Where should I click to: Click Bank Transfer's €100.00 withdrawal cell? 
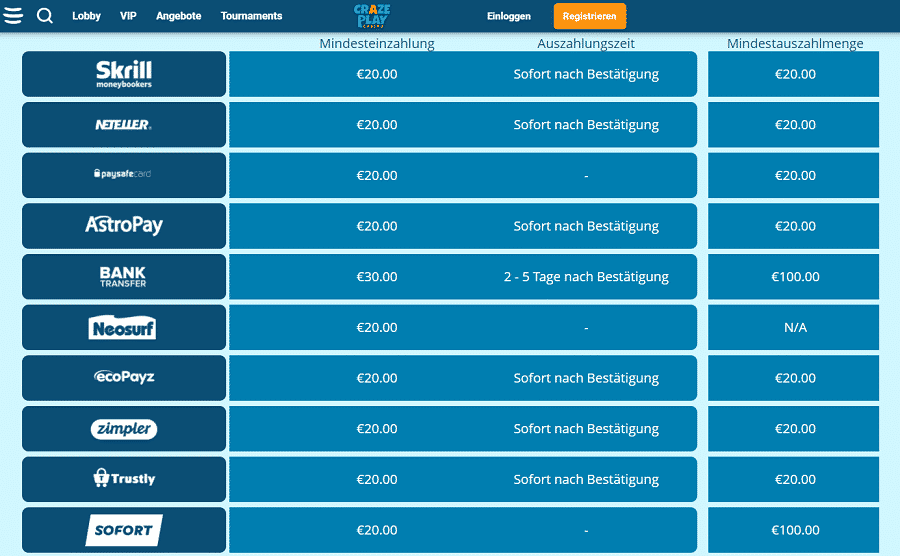793,277
